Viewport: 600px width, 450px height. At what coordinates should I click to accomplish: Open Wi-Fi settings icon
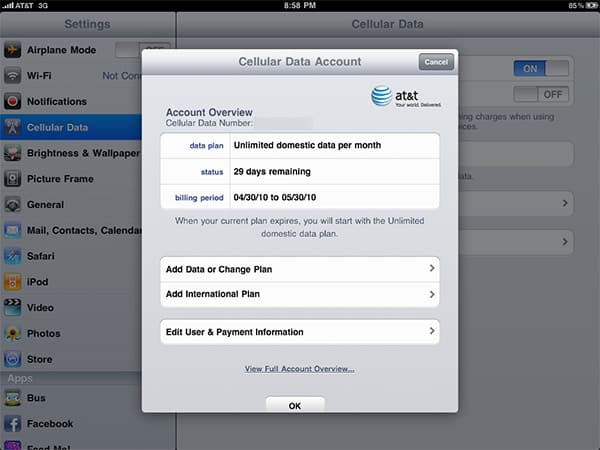click(x=13, y=75)
